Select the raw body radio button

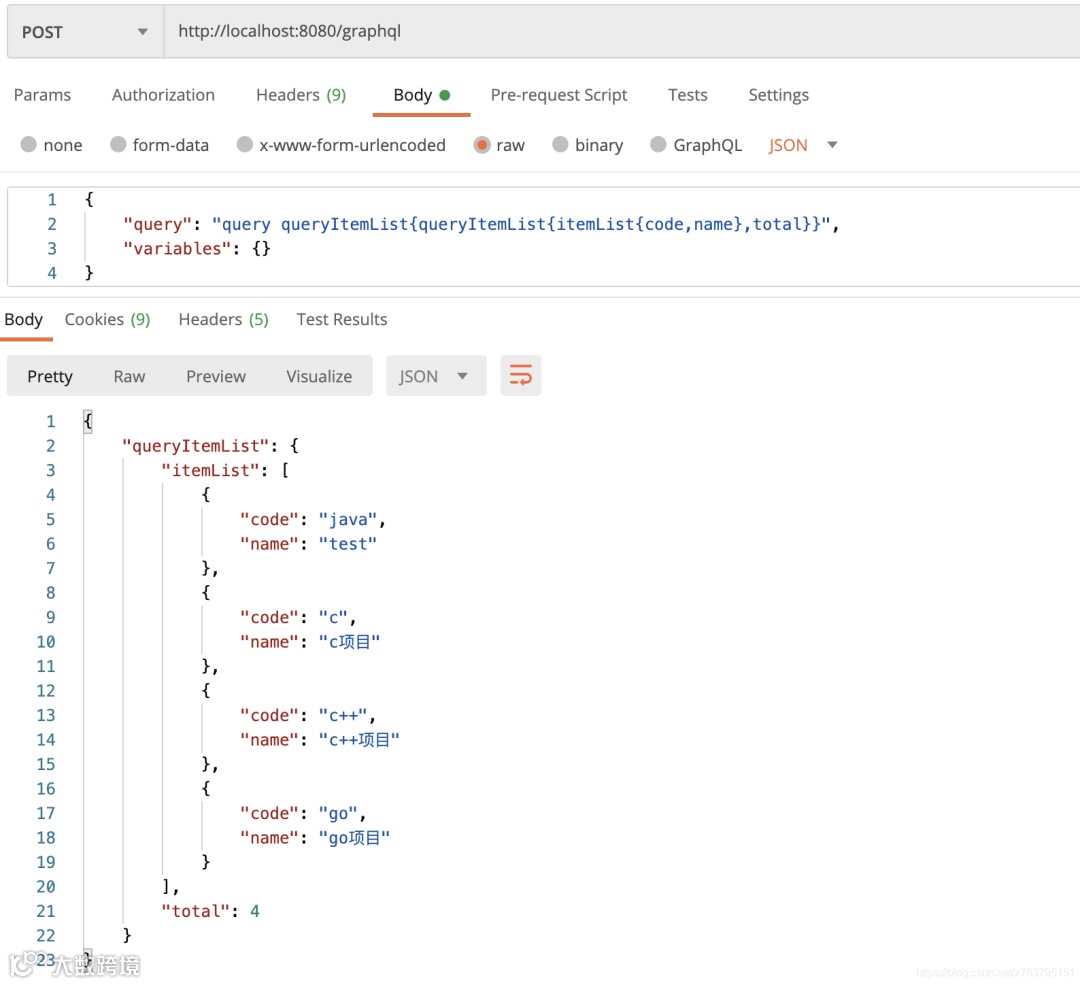[482, 145]
